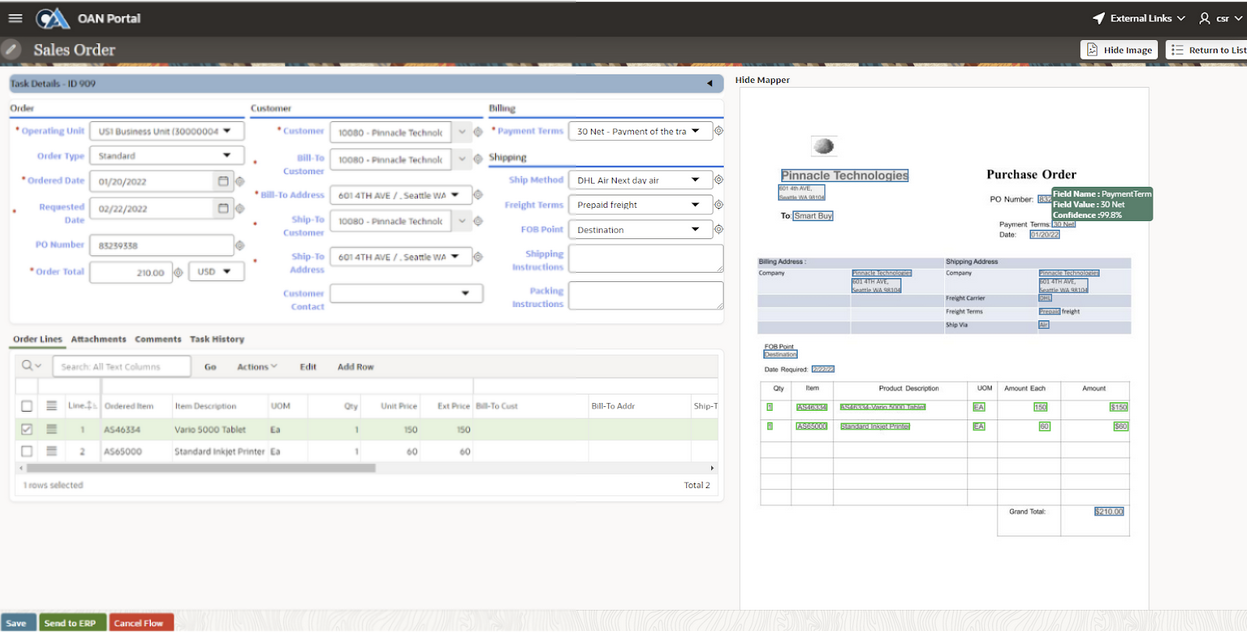1248x638 pixels.
Task: Switch to the Task History tab
Action: 217,339
